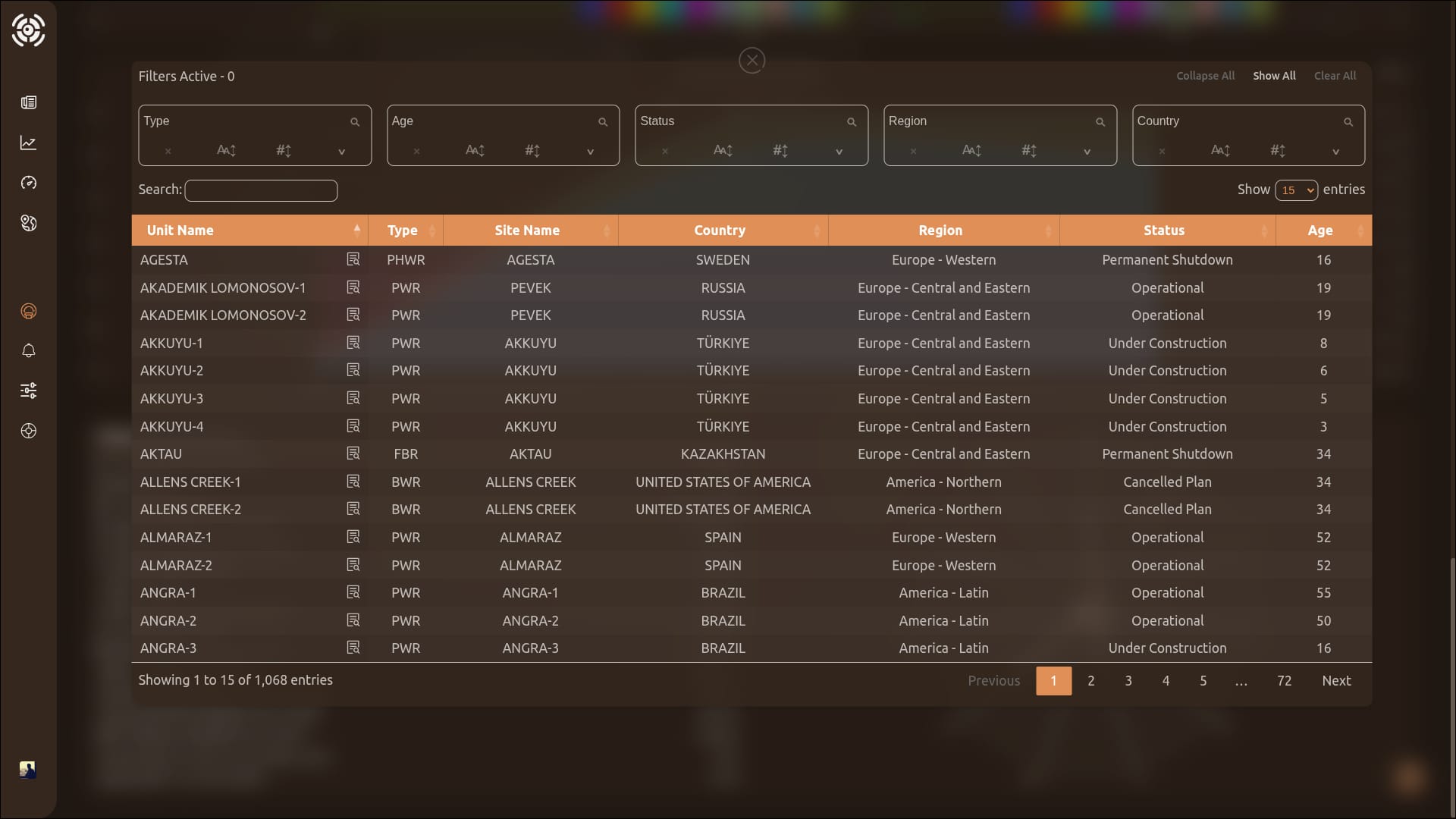Click the user avatar in sidebar
Image resolution: width=1456 pixels, height=819 pixels.
coord(27,770)
